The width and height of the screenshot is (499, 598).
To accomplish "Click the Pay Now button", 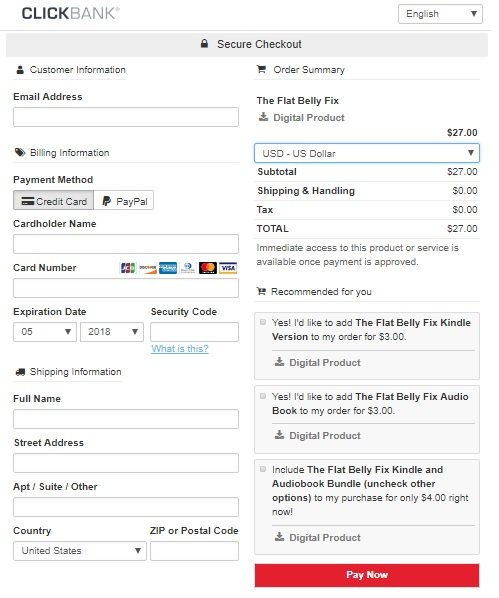I will [x=367, y=575].
